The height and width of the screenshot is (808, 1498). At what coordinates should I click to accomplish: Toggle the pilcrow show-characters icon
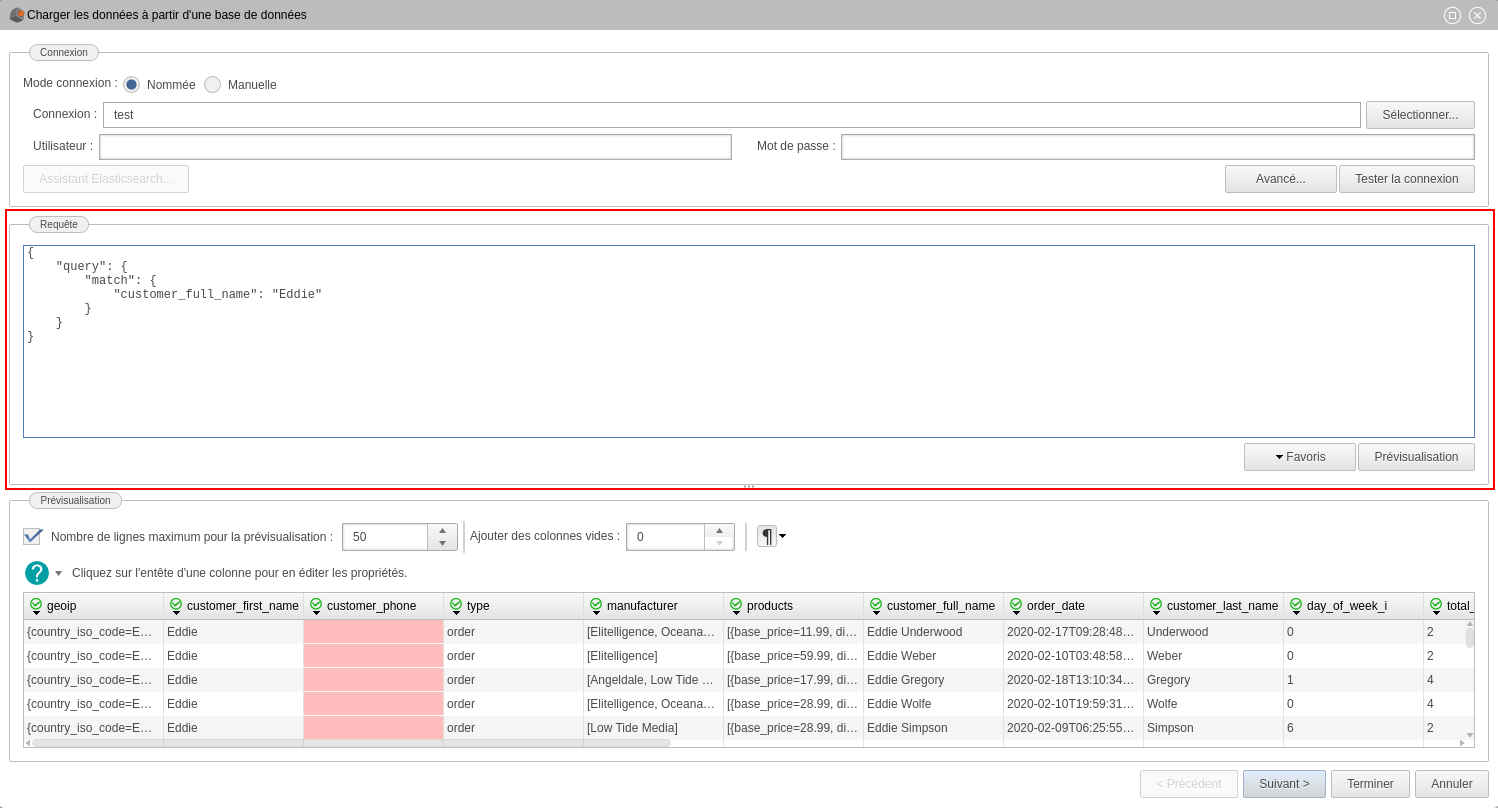[766, 536]
